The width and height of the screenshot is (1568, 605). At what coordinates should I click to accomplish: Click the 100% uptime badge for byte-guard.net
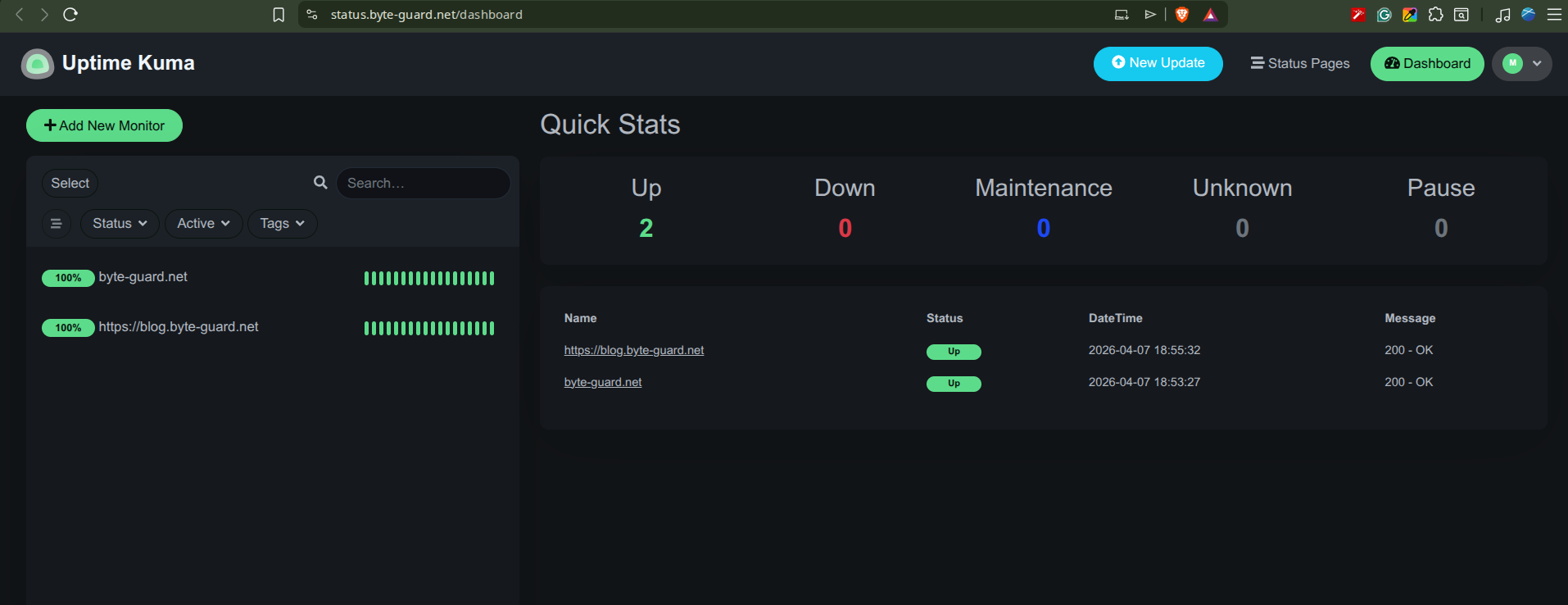[68, 279]
